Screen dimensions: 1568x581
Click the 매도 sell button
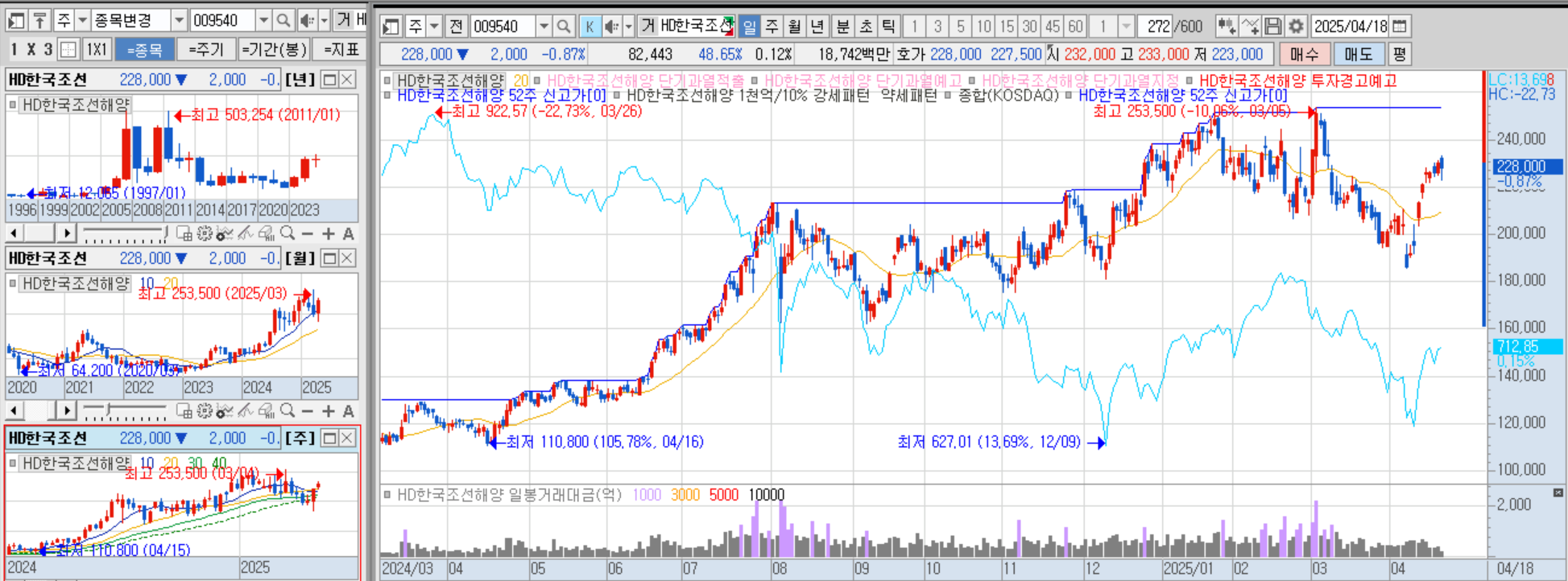coord(1359,54)
